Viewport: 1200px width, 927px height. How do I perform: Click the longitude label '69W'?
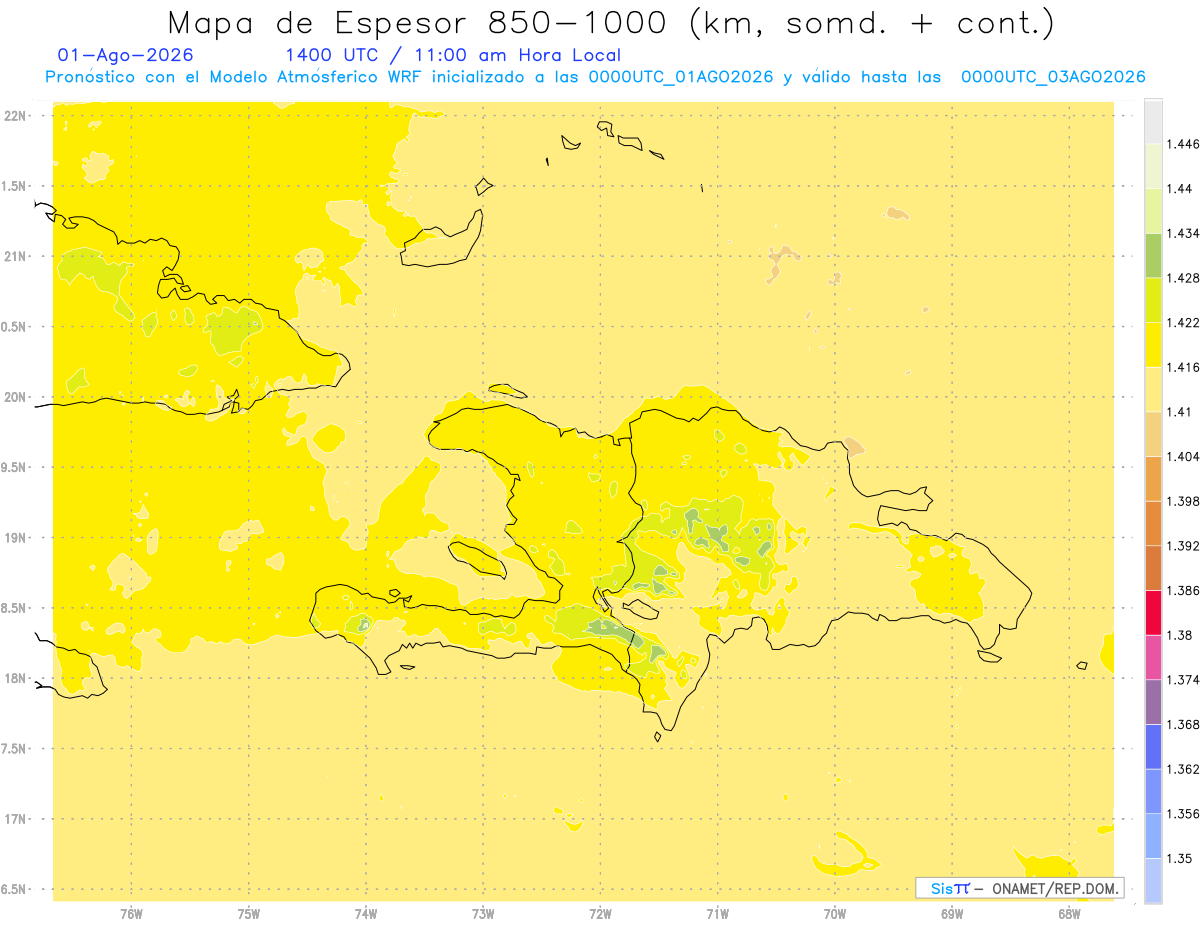[952, 914]
